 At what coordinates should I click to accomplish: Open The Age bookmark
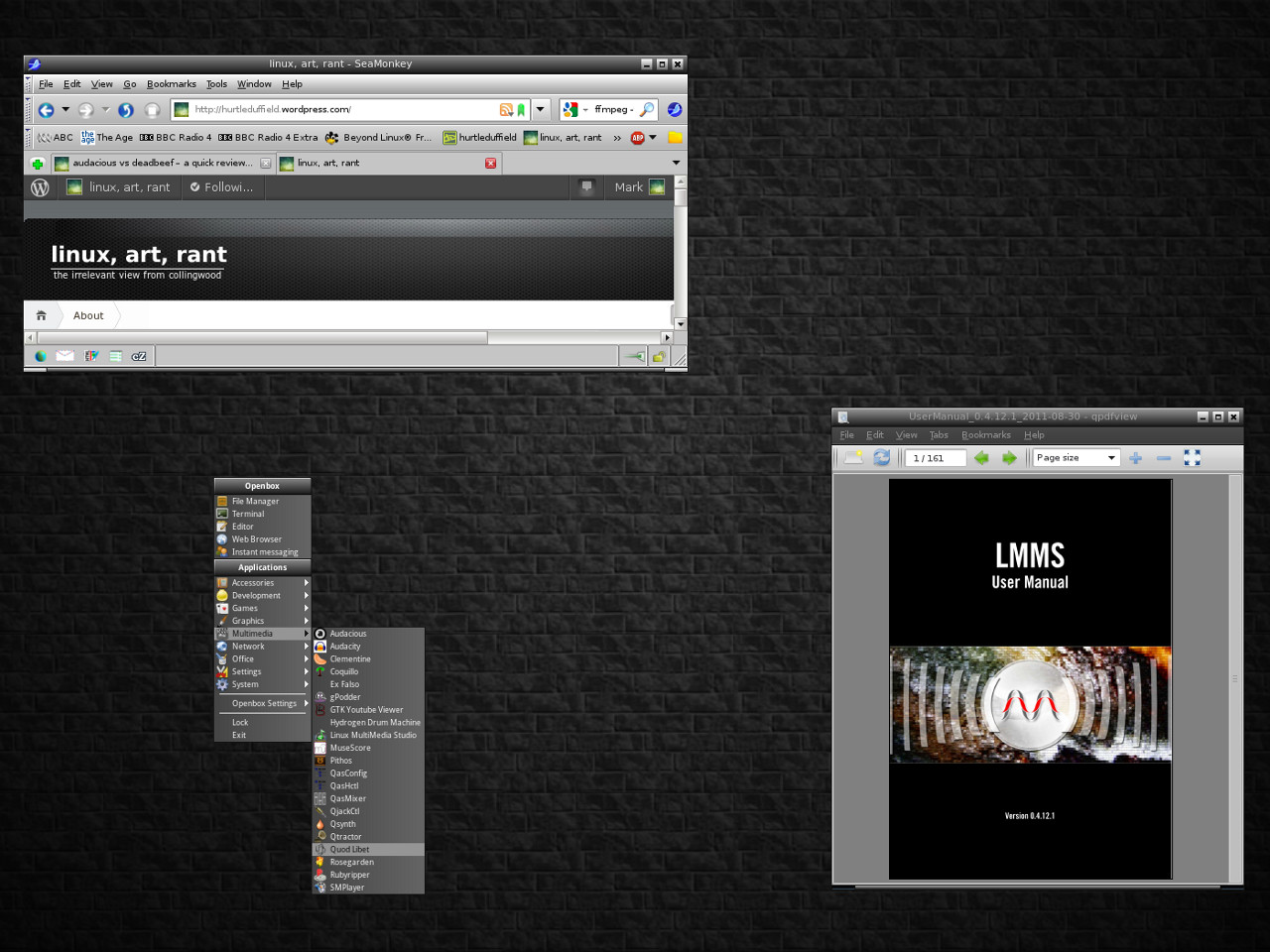point(107,138)
